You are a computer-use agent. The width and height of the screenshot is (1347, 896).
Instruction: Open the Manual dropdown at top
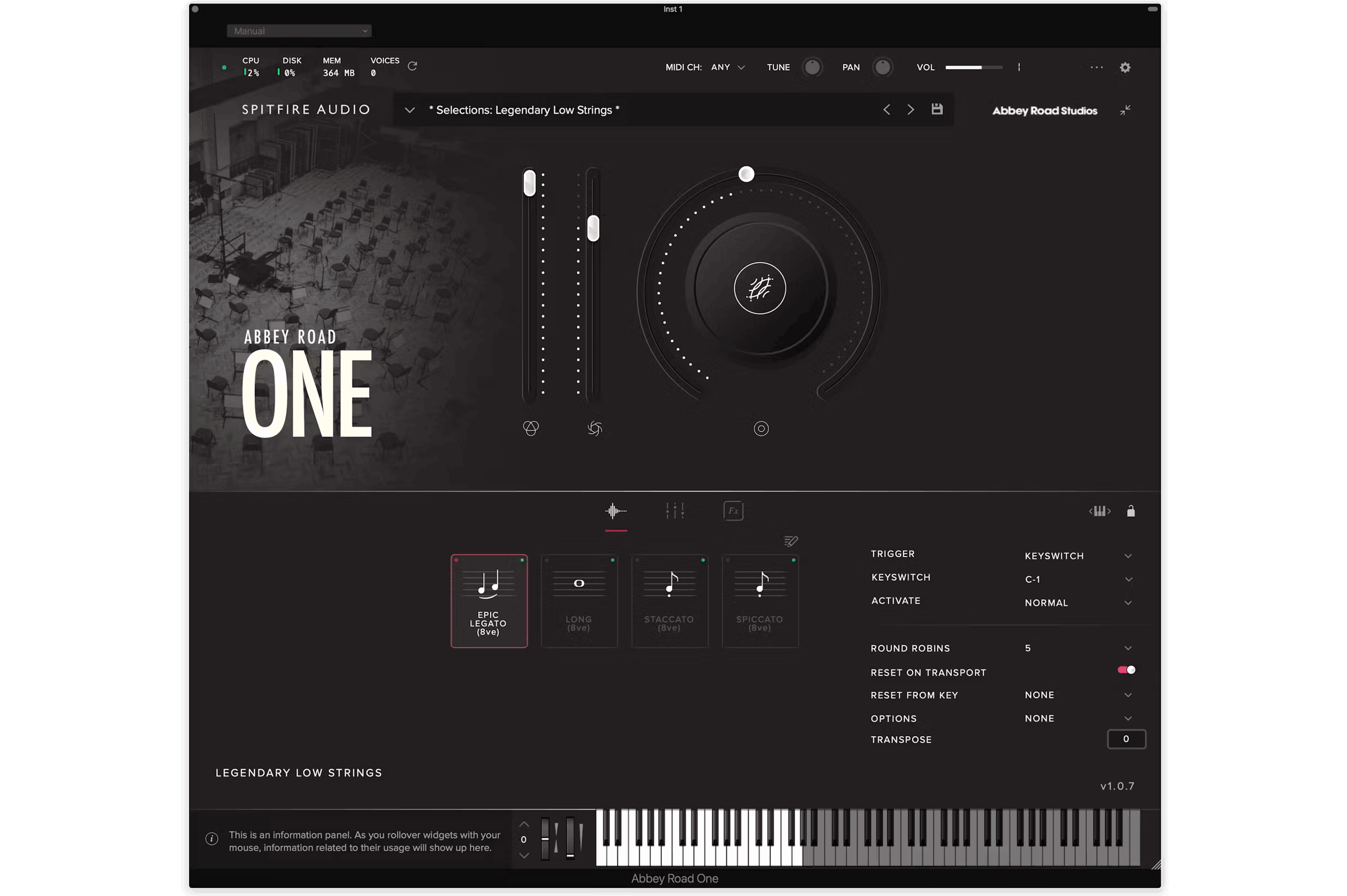coord(299,31)
